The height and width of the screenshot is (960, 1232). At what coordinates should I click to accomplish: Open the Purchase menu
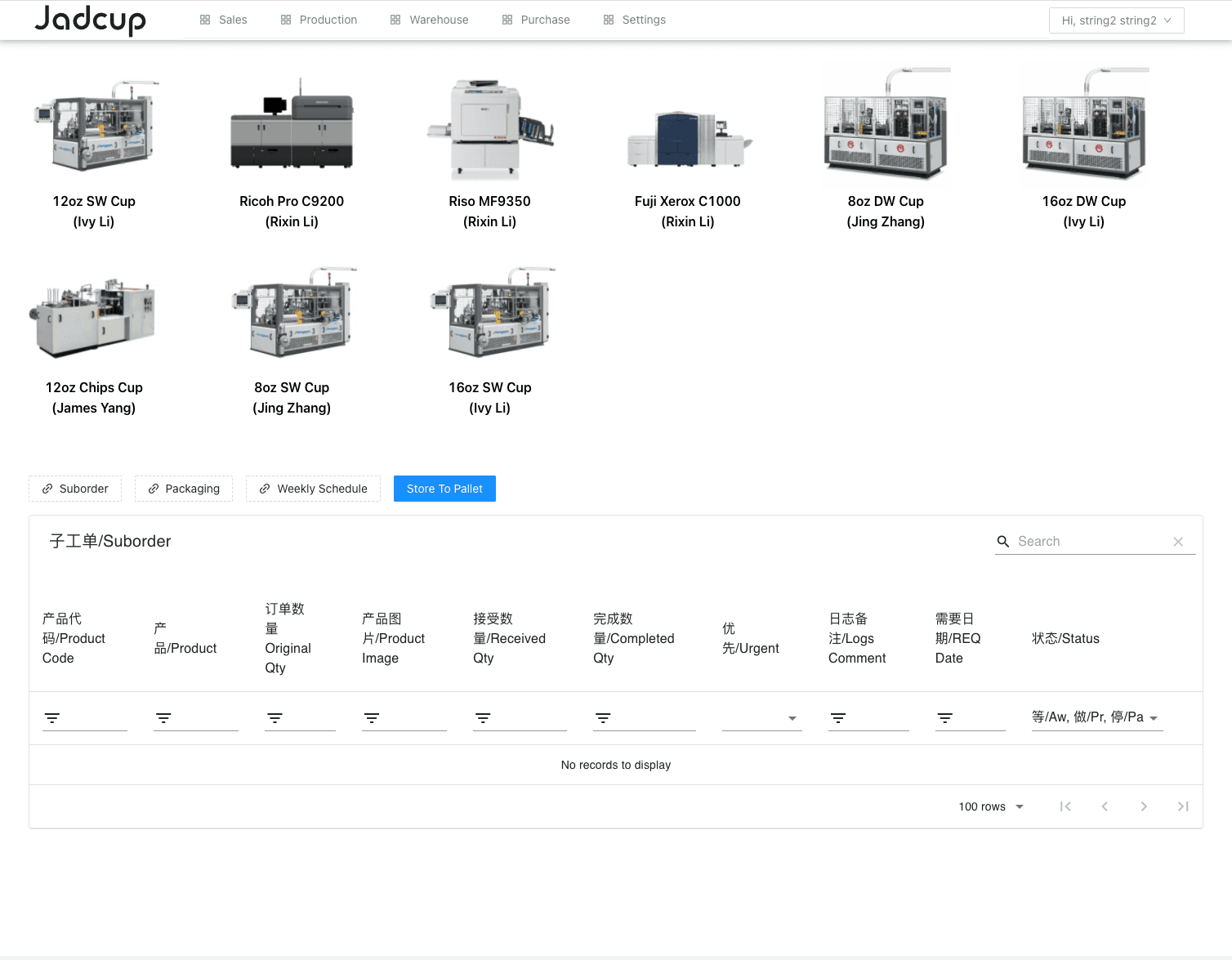coord(536,20)
